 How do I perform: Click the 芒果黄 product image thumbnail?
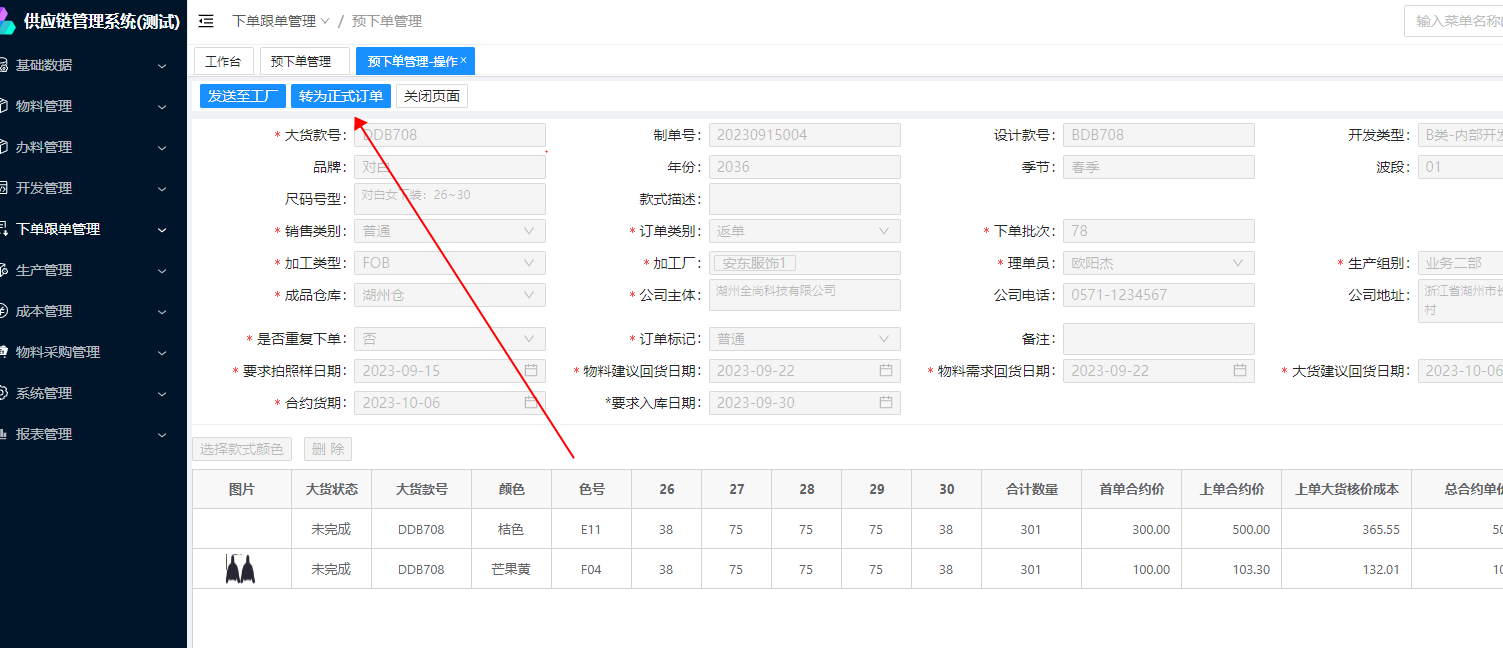pos(240,570)
